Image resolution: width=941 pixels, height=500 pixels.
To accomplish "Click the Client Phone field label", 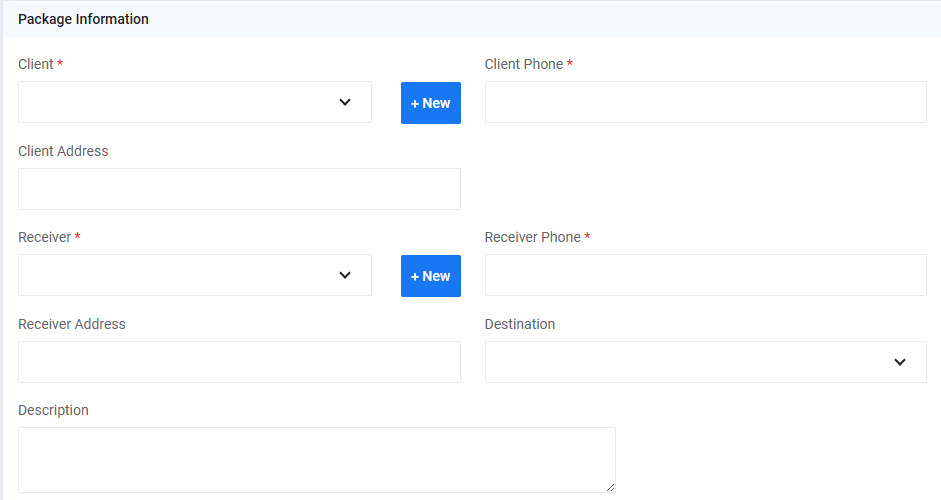I will 524,64.
